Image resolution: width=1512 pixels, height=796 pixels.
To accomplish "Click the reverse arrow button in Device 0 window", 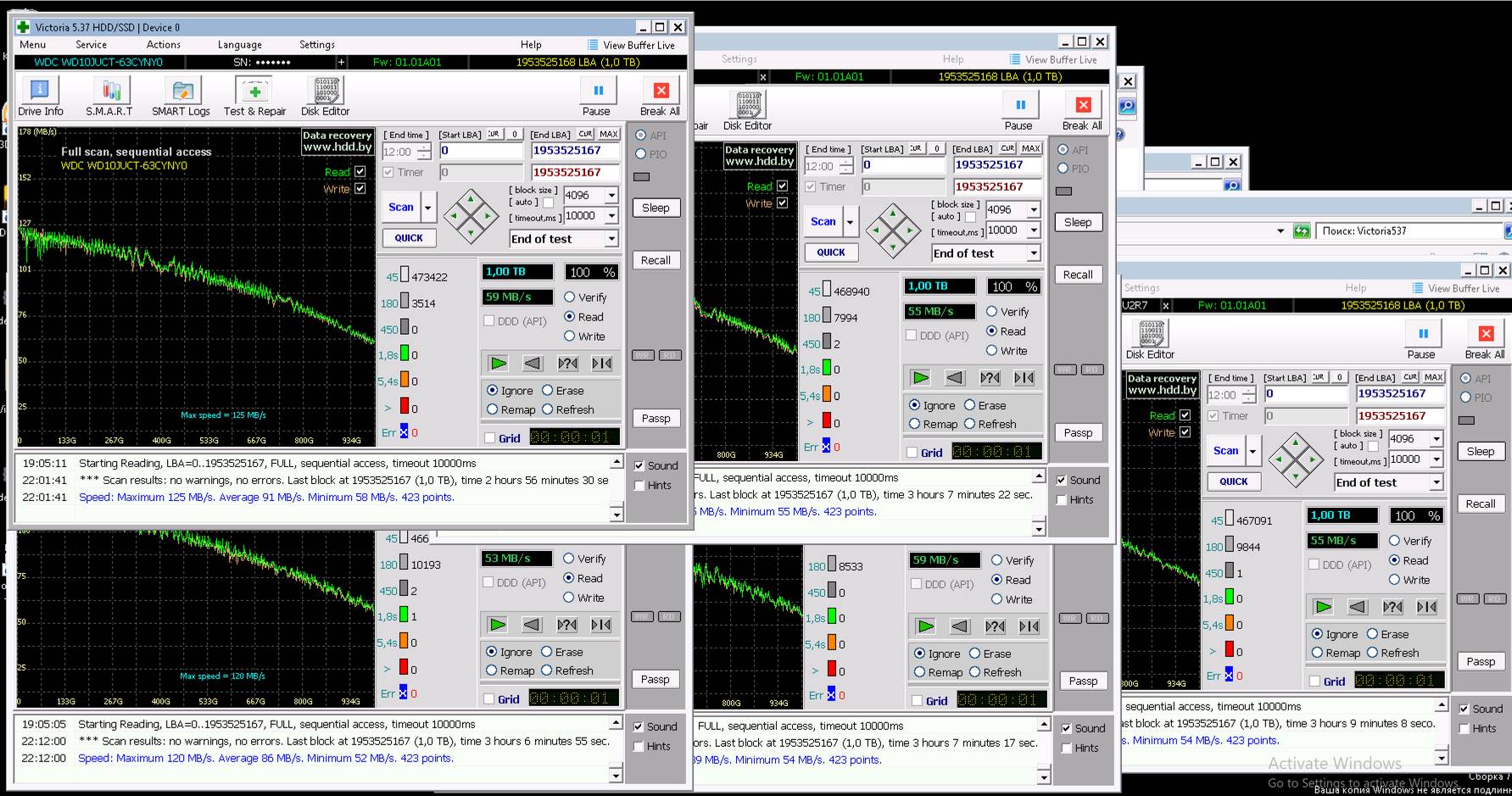I will (533, 364).
